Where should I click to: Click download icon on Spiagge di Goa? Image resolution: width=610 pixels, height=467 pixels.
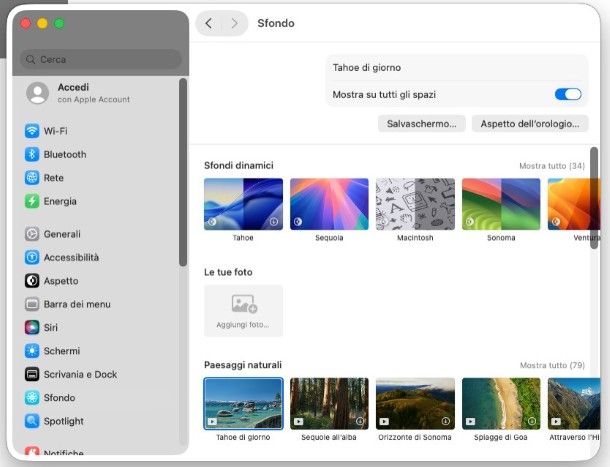coord(532,421)
